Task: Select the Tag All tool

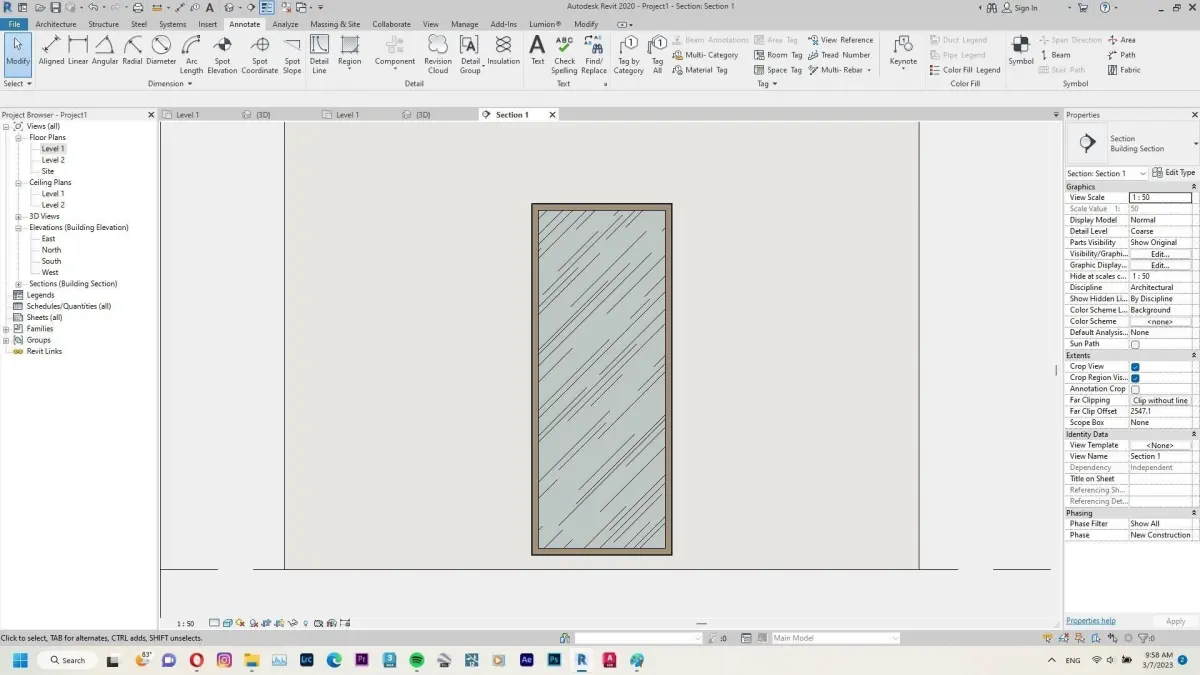Action: tap(657, 55)
